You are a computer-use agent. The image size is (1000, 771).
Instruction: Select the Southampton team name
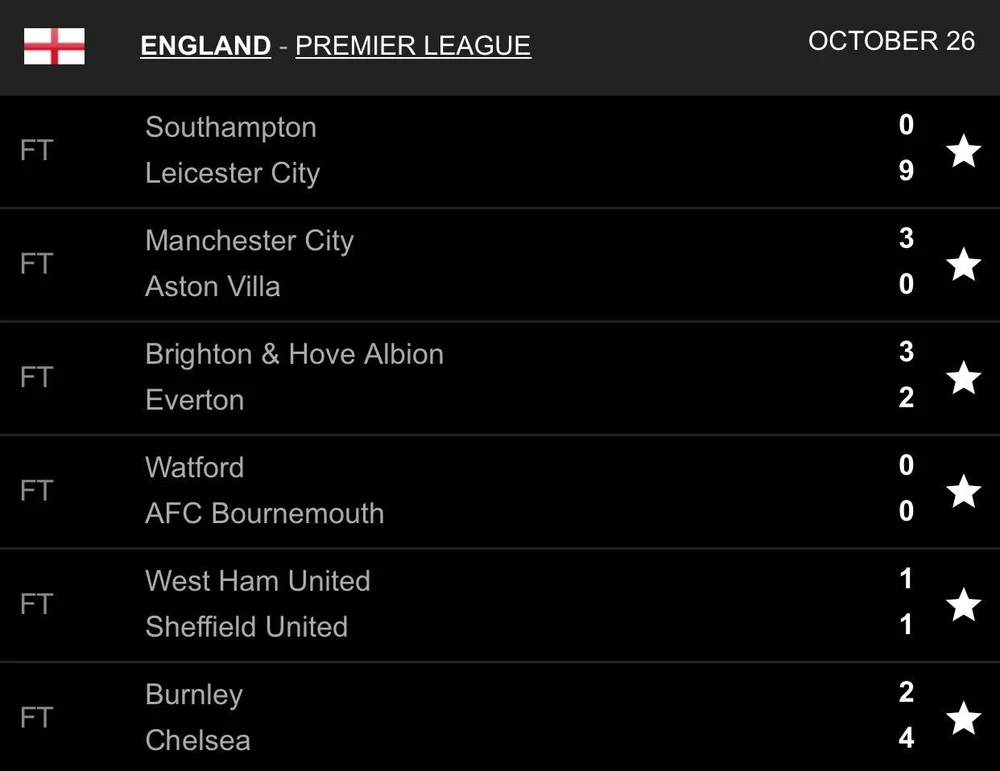[x=231, y=127]
